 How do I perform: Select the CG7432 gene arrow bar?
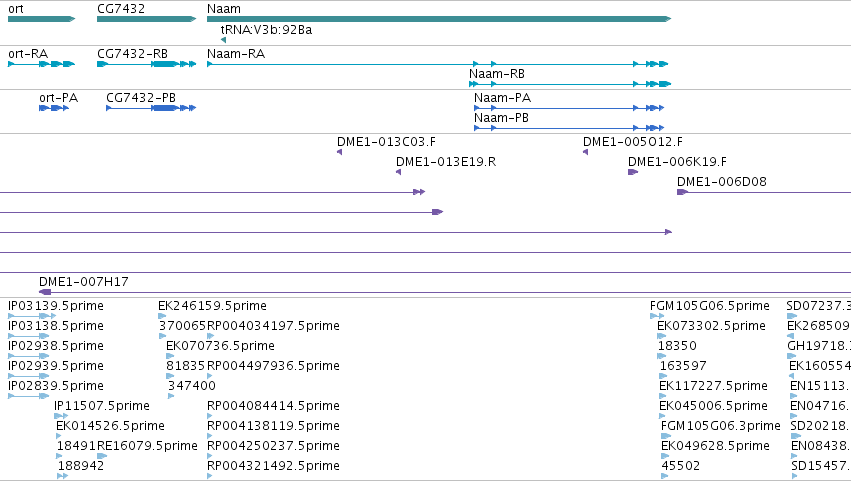147,19
